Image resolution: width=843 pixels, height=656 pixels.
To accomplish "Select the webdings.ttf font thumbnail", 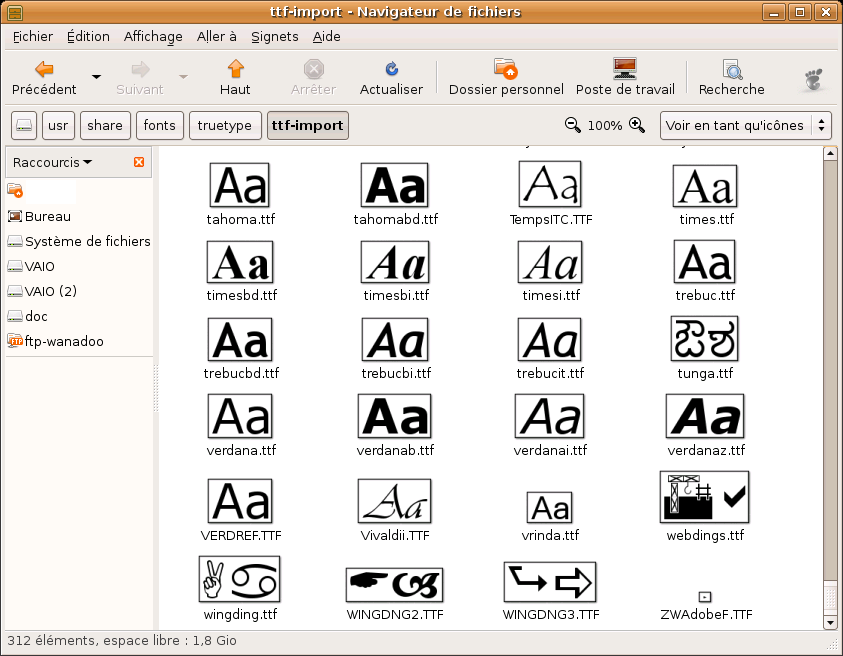I will (x=704, y=497).
